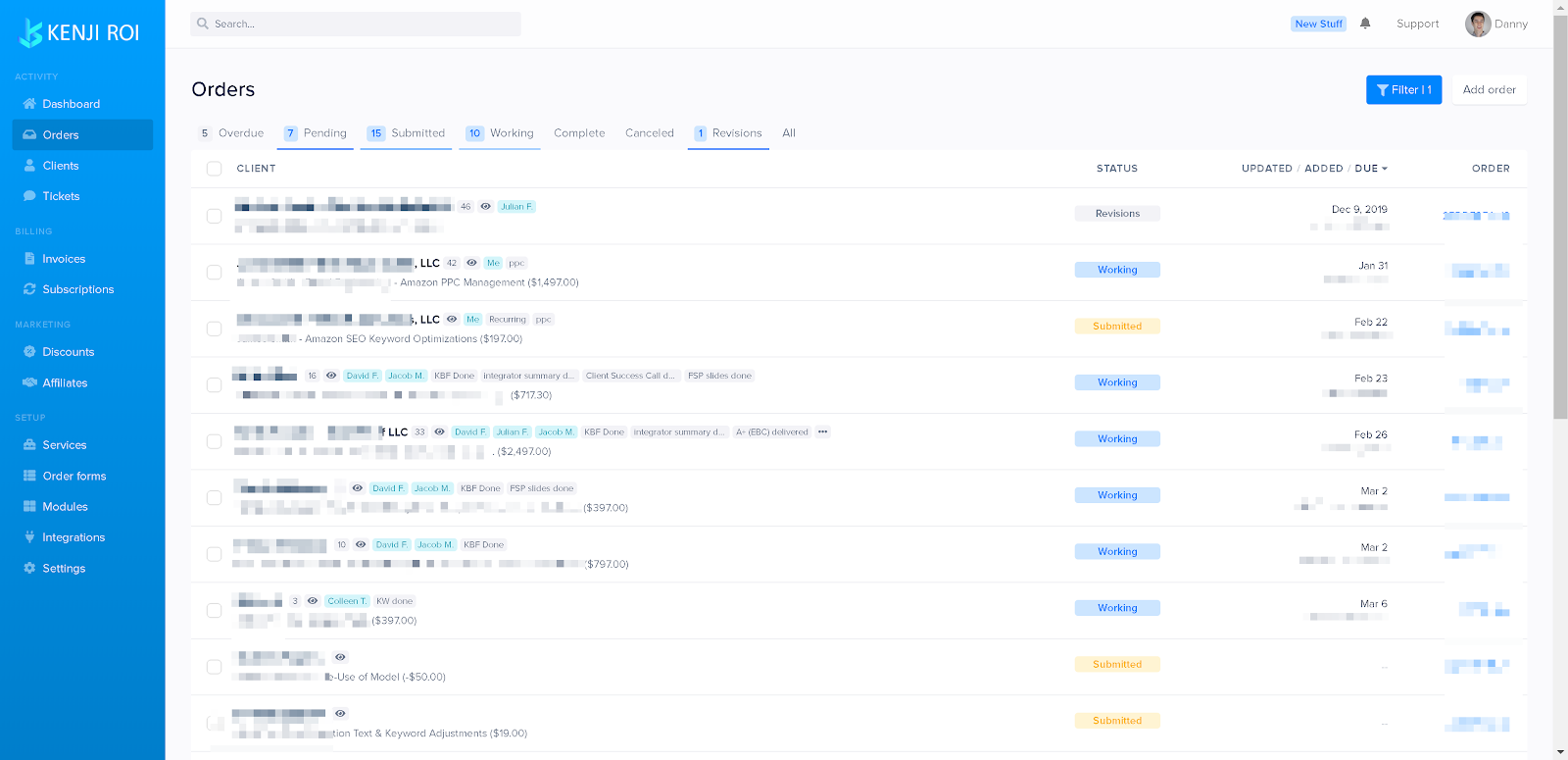Click the Kenji ROI logo
The image size is (1568, 760).
[80, 32]
